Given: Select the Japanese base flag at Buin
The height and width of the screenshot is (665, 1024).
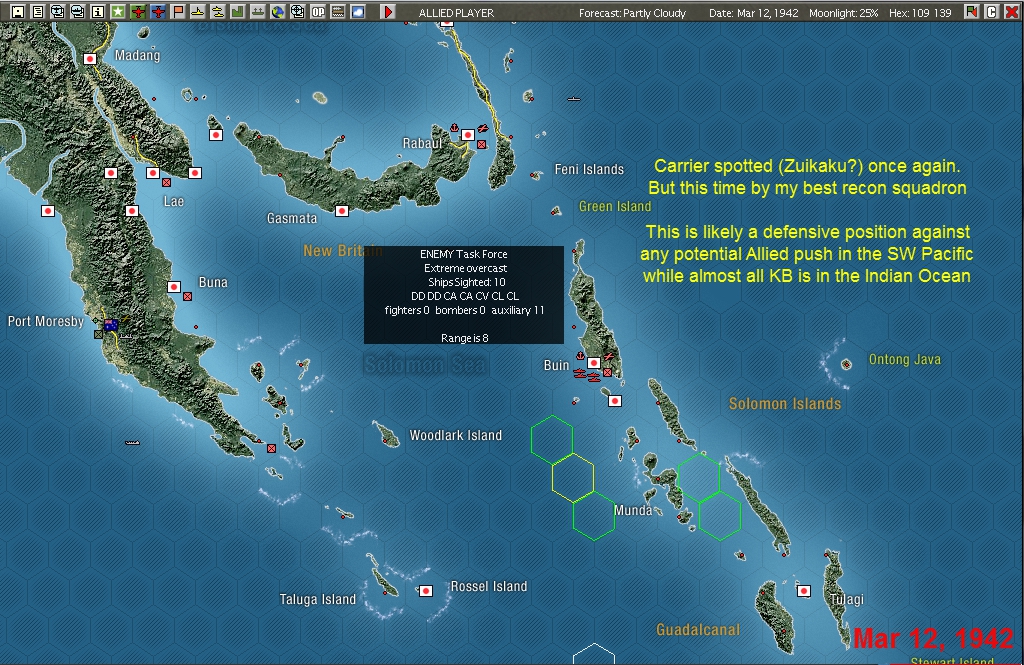Looking at the screenshot, I should click(x=594, y=363).
